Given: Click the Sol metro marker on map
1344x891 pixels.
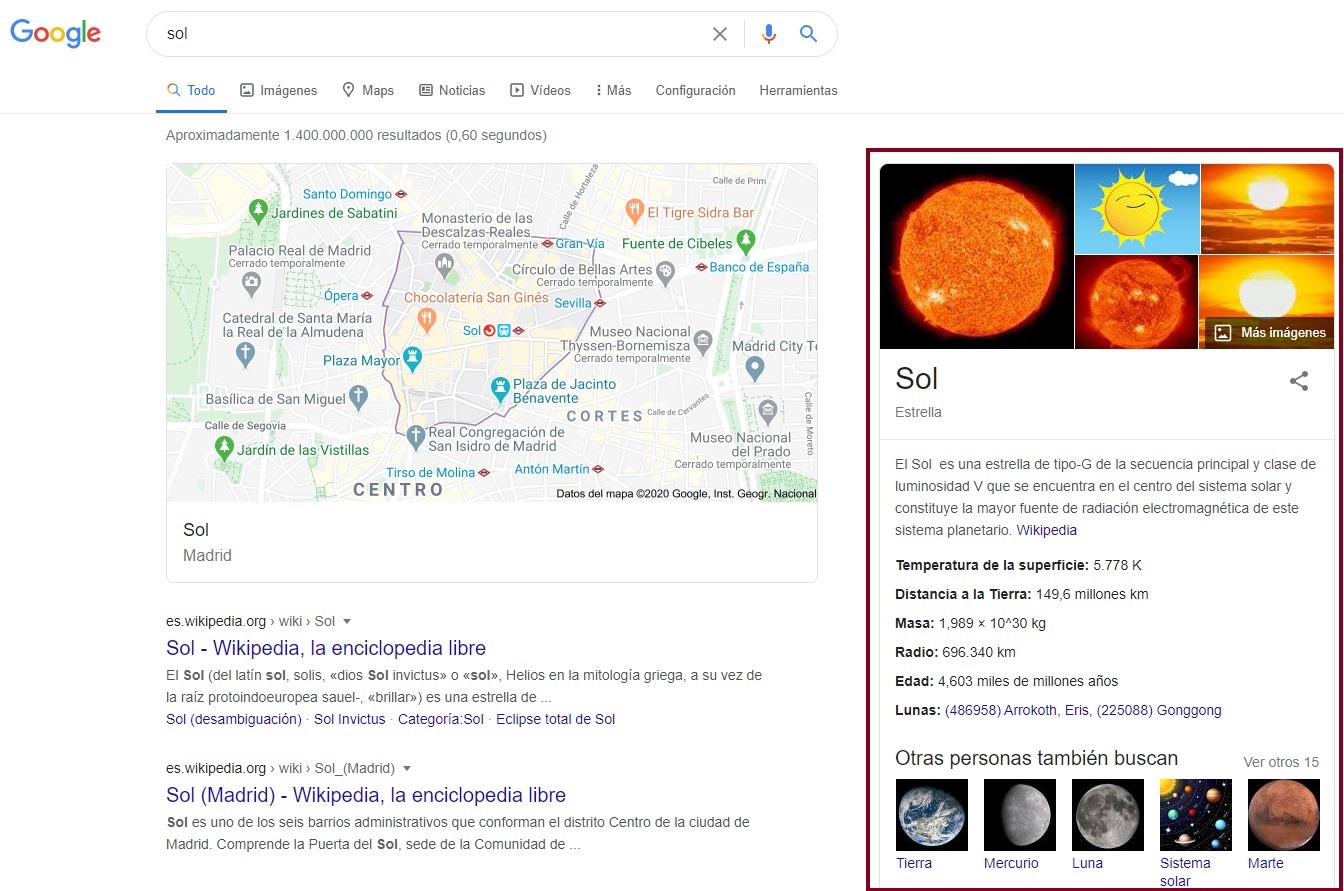Looking at the screenshot, I should point(490,330).
